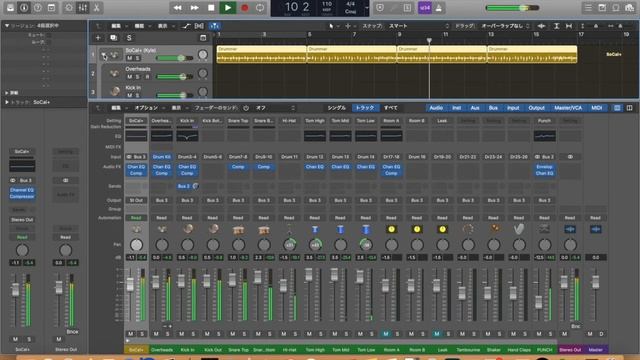
Task: Toggle the Aux channel strip filter
Action: click(x=475, y=108)
